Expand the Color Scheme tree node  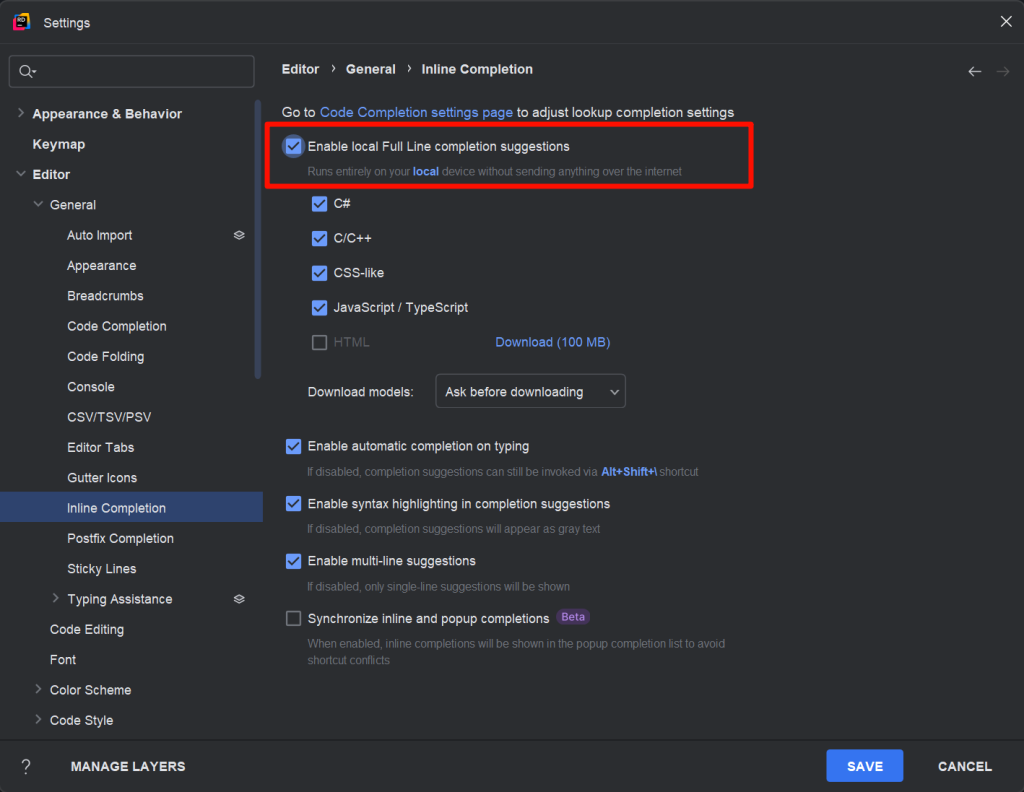coord(38,690)
